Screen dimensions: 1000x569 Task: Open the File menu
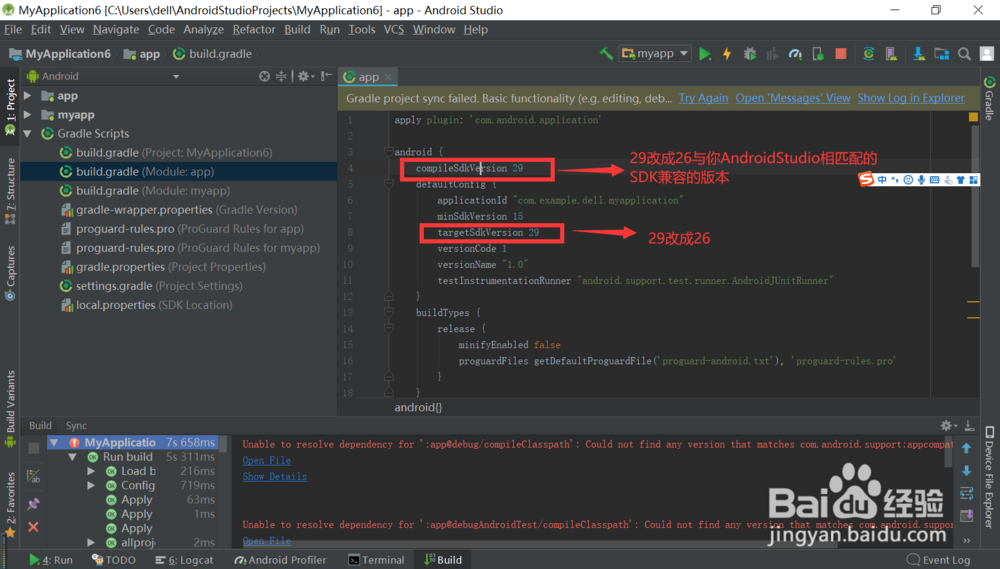13,29
